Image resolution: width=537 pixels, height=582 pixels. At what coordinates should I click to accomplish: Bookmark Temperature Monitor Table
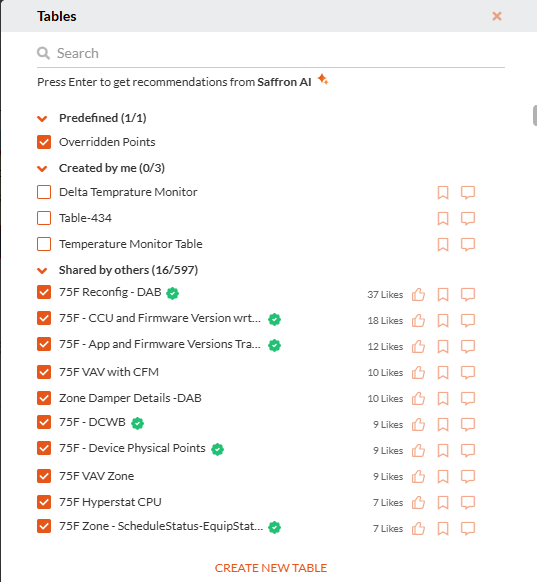pos(443,244)
